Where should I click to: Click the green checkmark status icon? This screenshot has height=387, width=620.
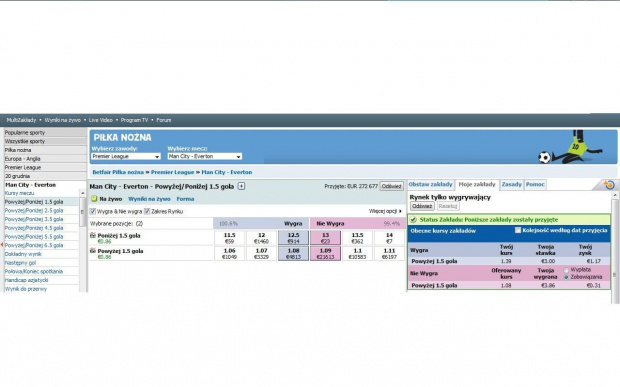coord(413,219)
